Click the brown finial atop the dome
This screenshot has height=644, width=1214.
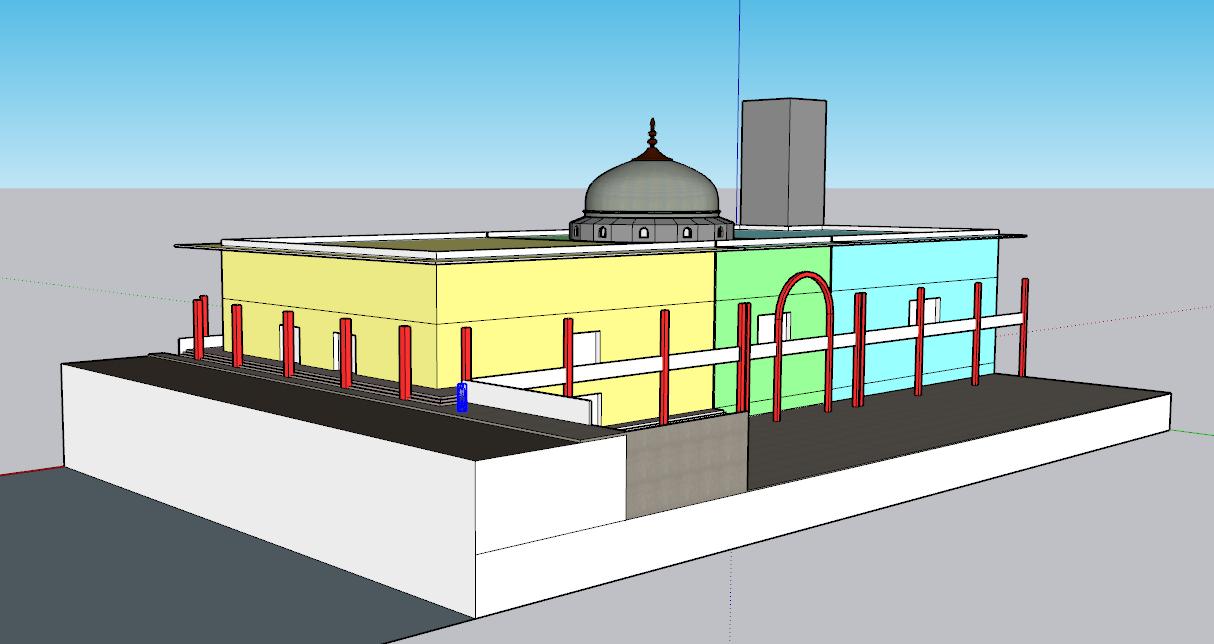click(653, 141)
